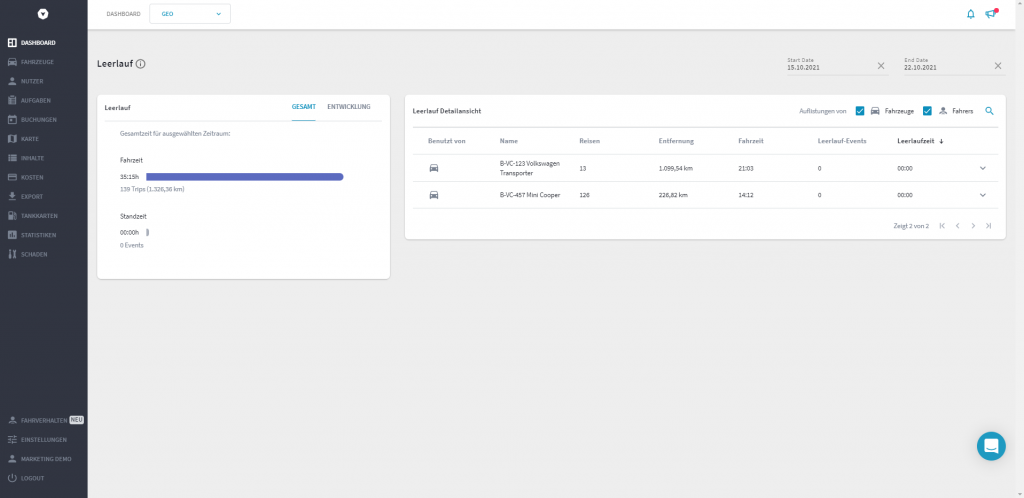Go to the previous results page

tap(957, 226)
